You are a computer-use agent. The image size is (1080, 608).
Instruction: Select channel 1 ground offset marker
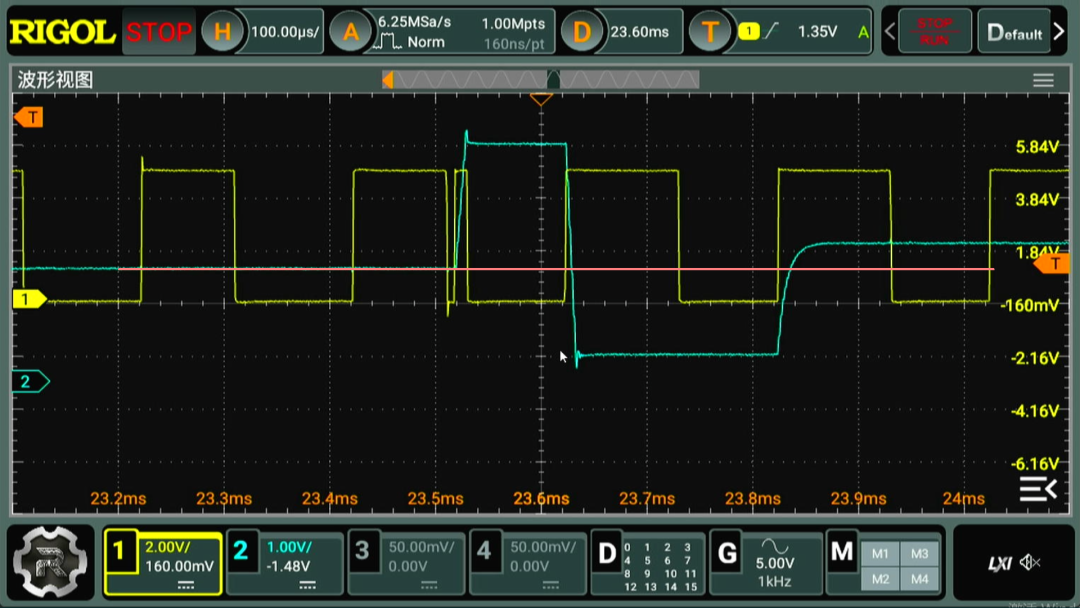(29, 299)
